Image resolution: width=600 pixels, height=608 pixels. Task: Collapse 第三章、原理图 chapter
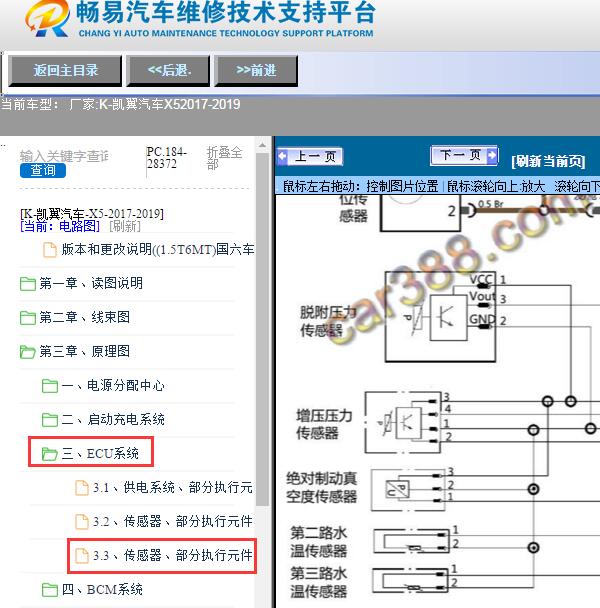coord(85,352)
